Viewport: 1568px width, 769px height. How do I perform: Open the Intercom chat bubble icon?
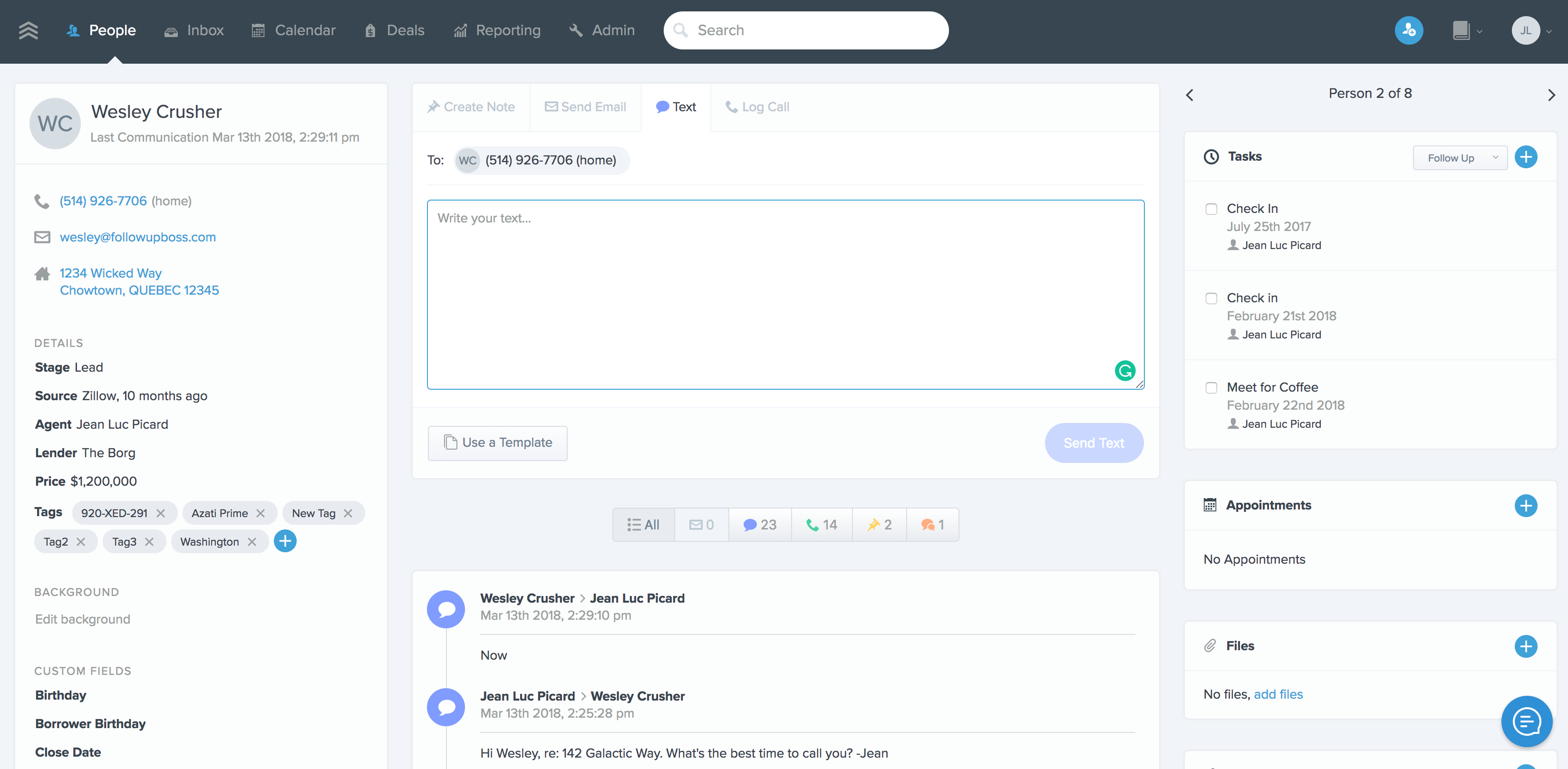coord(1526,721)
